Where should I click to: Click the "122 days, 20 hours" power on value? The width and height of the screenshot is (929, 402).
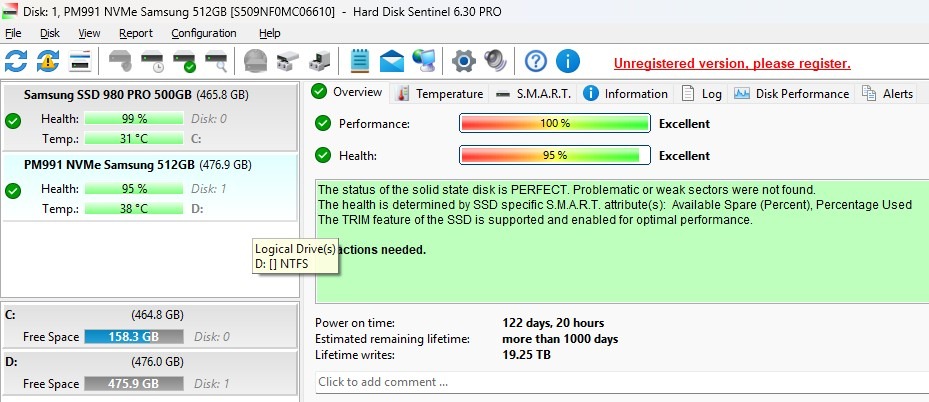[553, 323]
